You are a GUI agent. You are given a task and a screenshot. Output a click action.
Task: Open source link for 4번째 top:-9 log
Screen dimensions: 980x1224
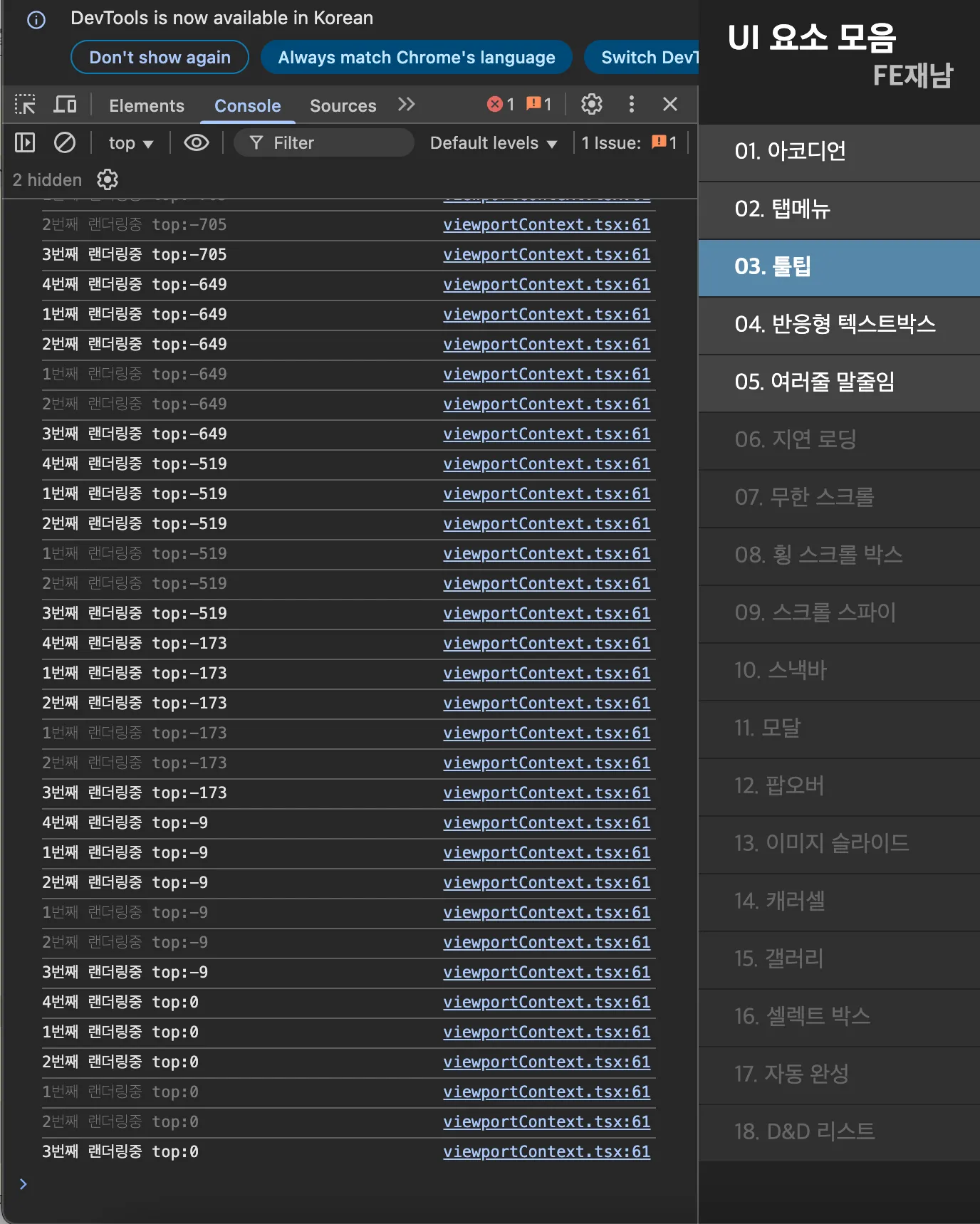tap(546, 822)
